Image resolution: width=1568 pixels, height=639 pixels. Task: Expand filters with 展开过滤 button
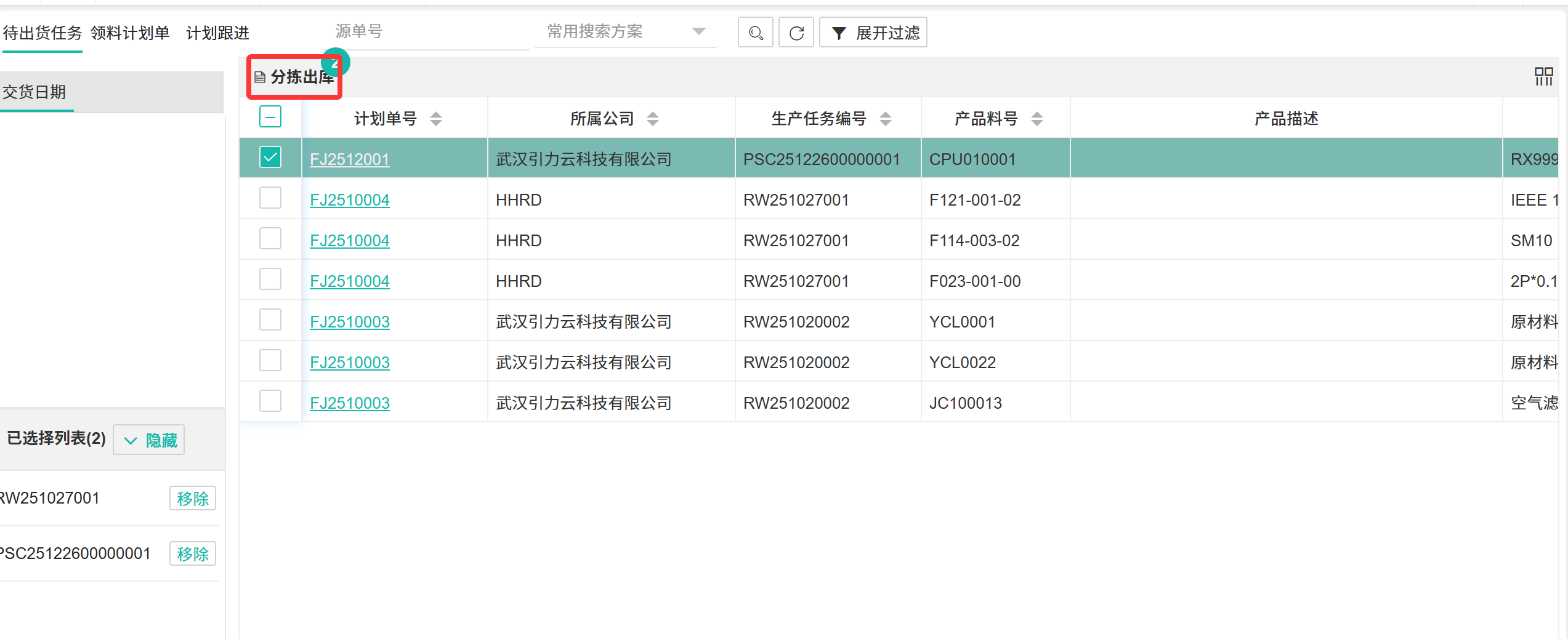click(873, 33)
